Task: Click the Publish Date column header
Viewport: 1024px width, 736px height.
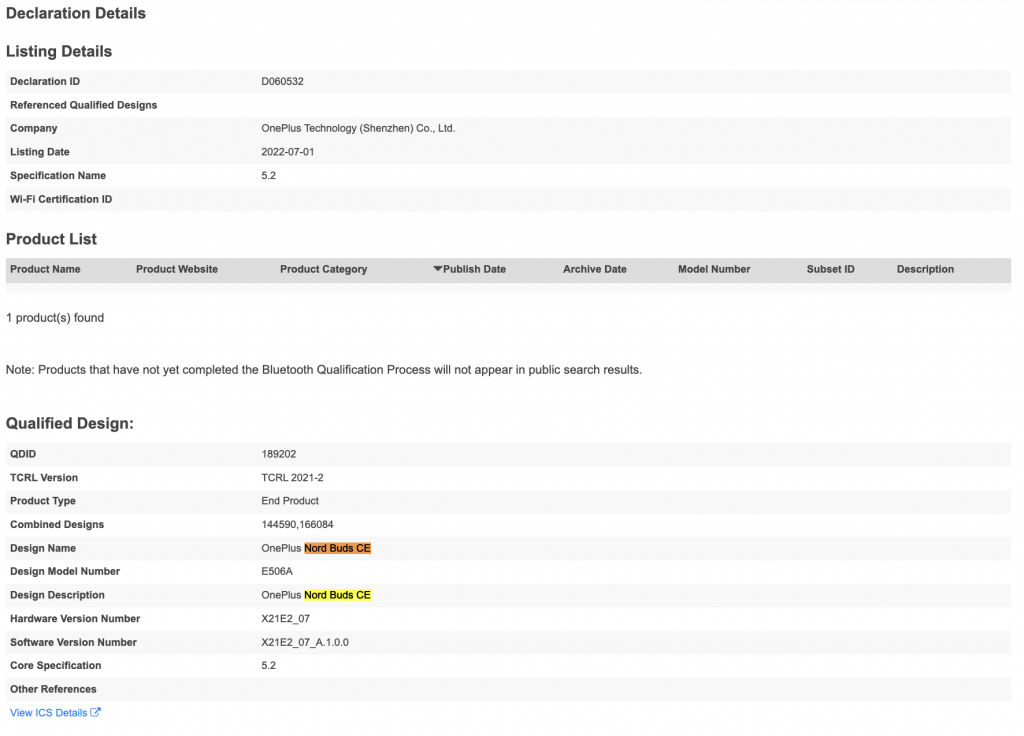Action: [474, 269]
